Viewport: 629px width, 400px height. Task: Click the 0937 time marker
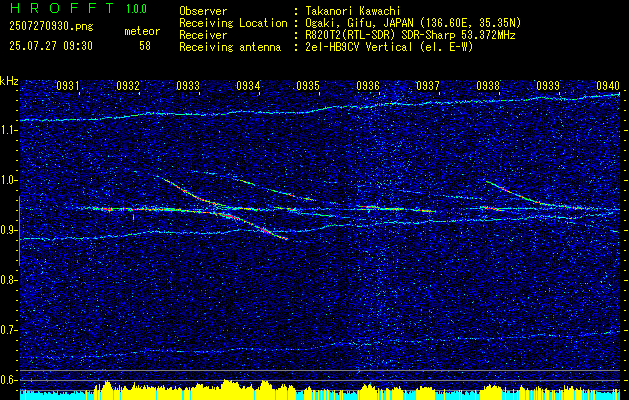[x=428, y=85]
